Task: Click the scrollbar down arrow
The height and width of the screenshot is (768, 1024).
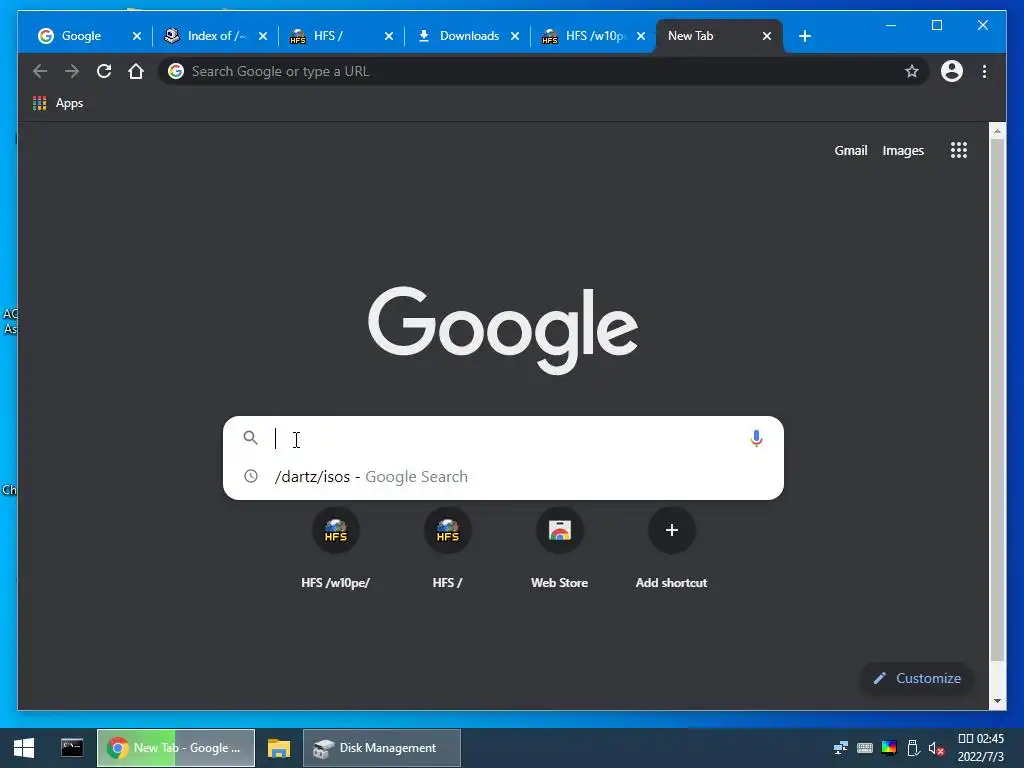Action: tap(997, 701)
